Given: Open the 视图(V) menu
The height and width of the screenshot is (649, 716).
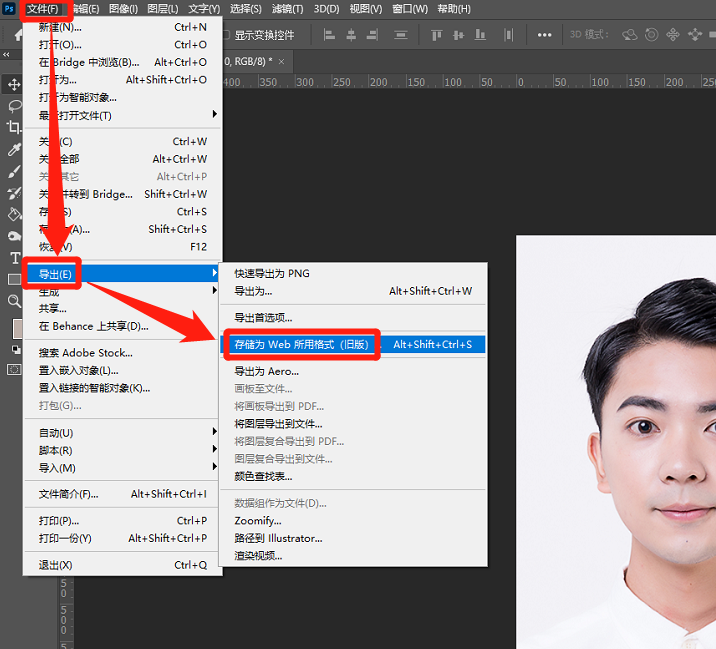Looking at the screenshot, I should tap(366, 9).
